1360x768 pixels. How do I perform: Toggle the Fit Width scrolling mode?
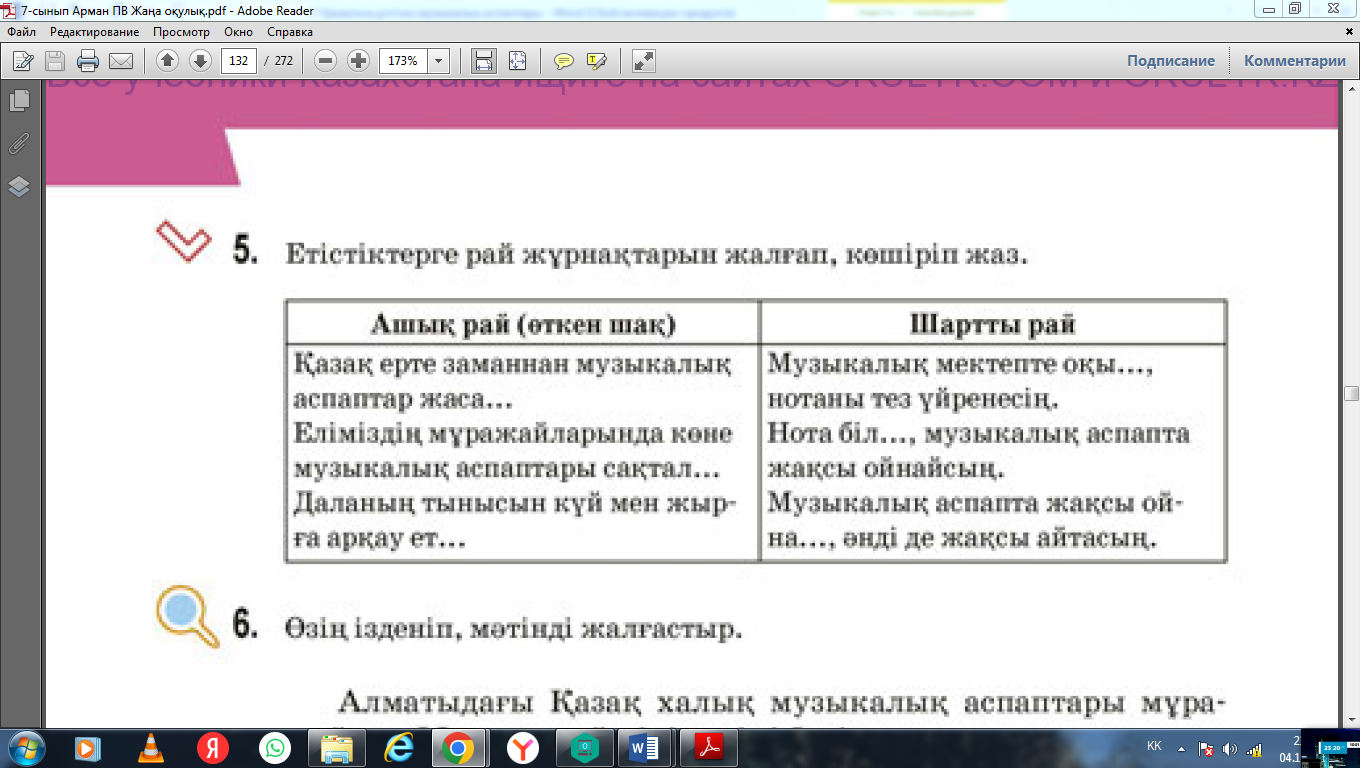(x=484, y=61)
